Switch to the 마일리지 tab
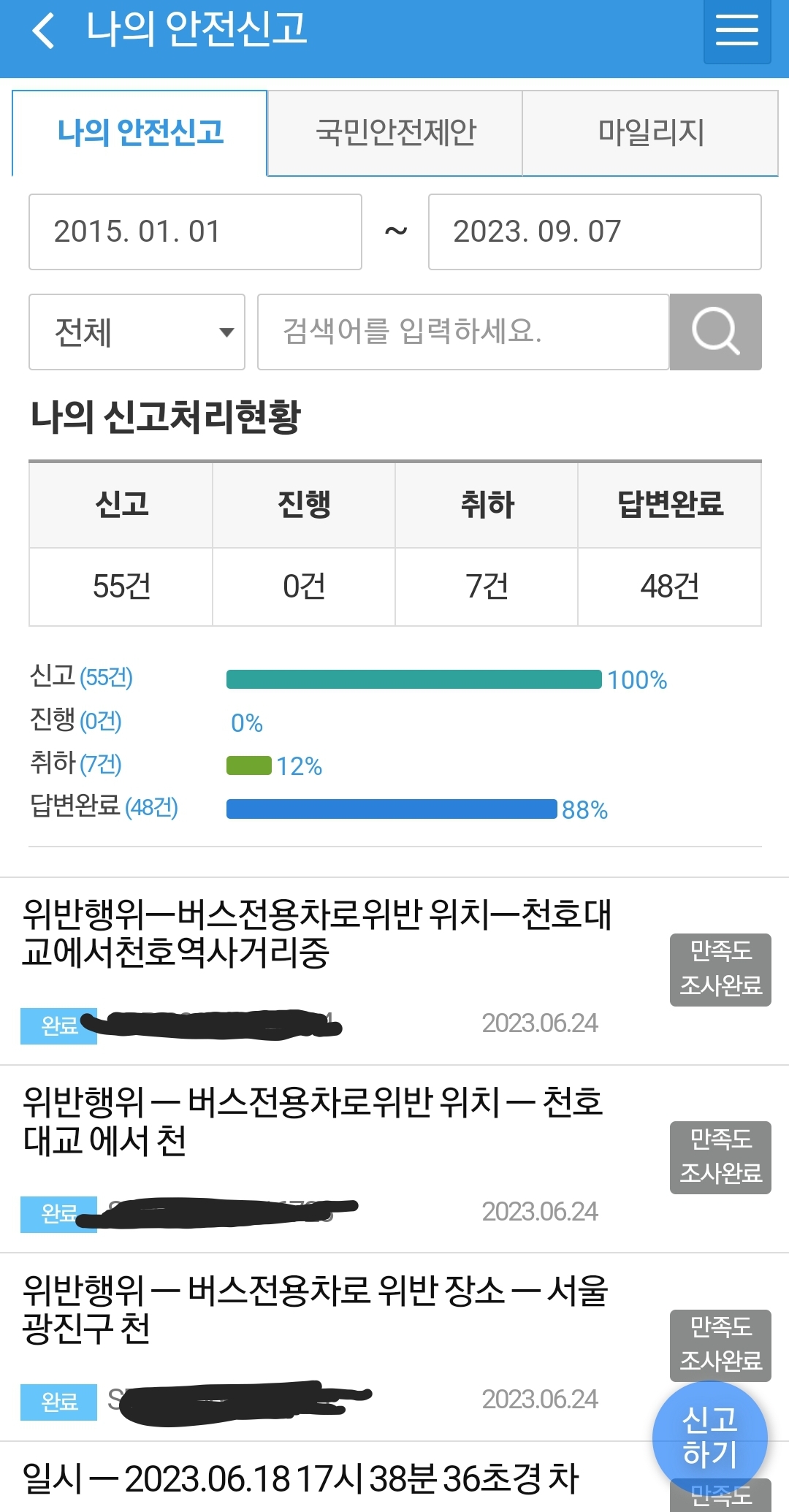Viewport: 789px width, 1512px height. (x=650, y=133)
